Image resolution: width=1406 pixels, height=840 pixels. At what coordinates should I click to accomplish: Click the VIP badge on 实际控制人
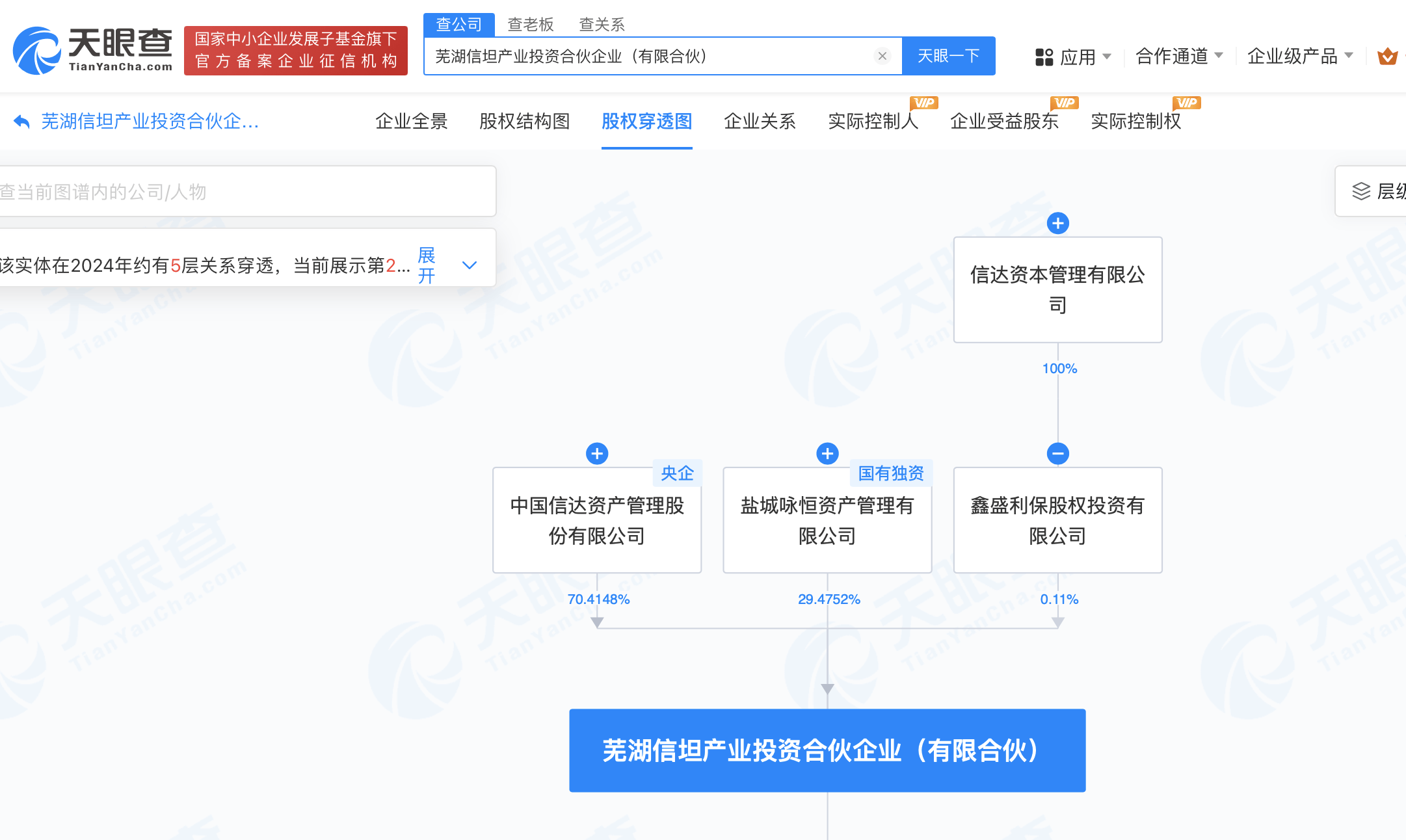click(x=924, y=103)
